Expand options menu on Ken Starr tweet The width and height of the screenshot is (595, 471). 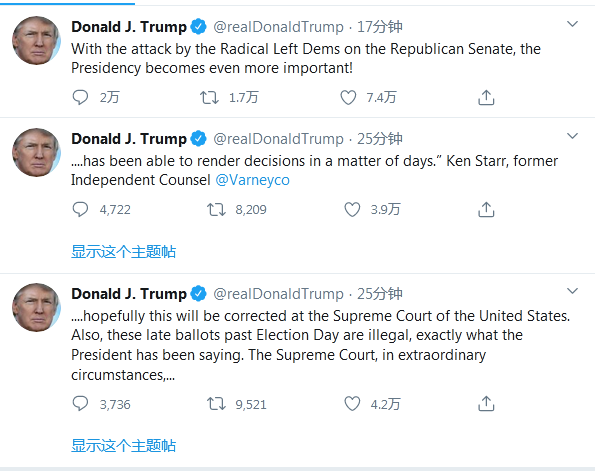(x=572, y=136)
